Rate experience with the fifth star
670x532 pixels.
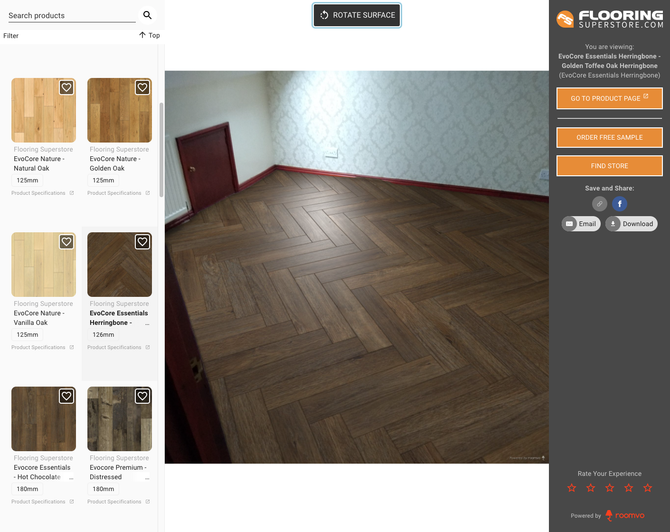click(648, 488)
